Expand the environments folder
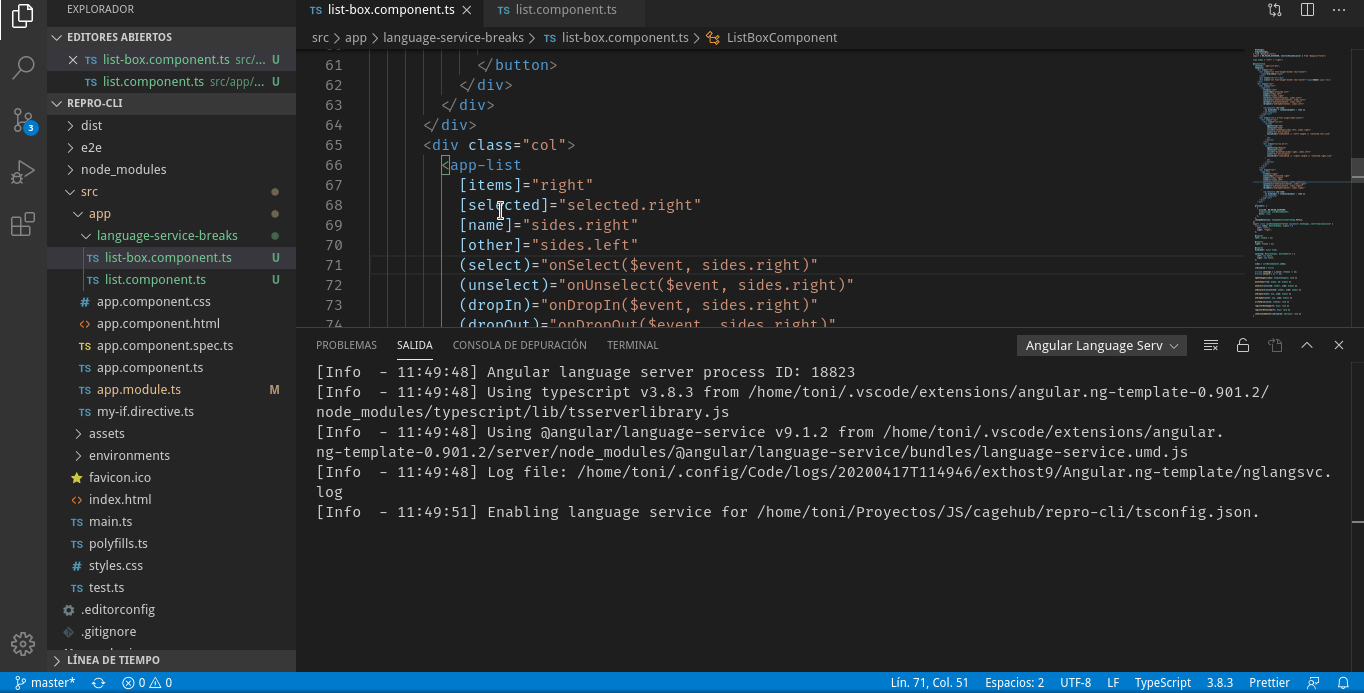 point(171,456)
